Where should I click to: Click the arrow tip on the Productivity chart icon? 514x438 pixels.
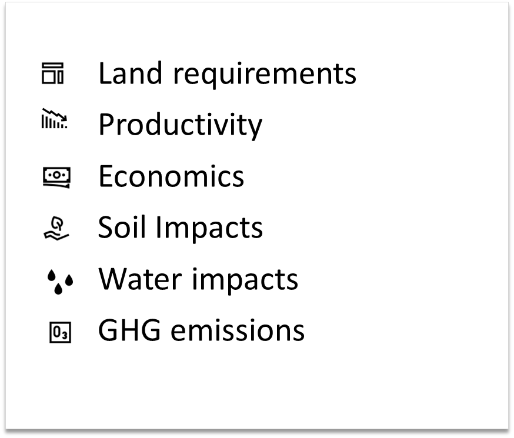(63, 118)
